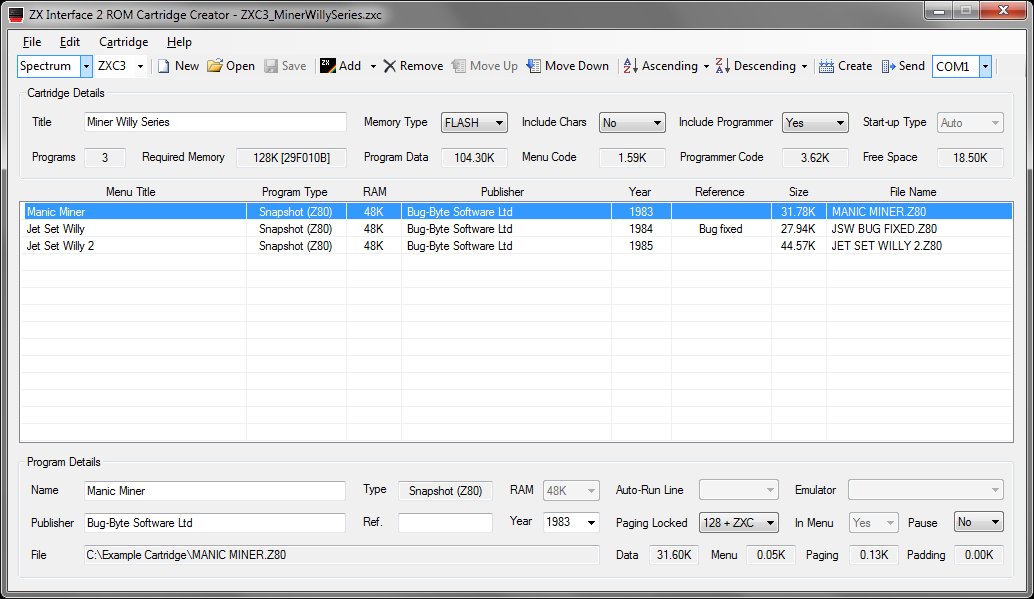
Task: Click the Create cartridge icon
Action: 826,67
